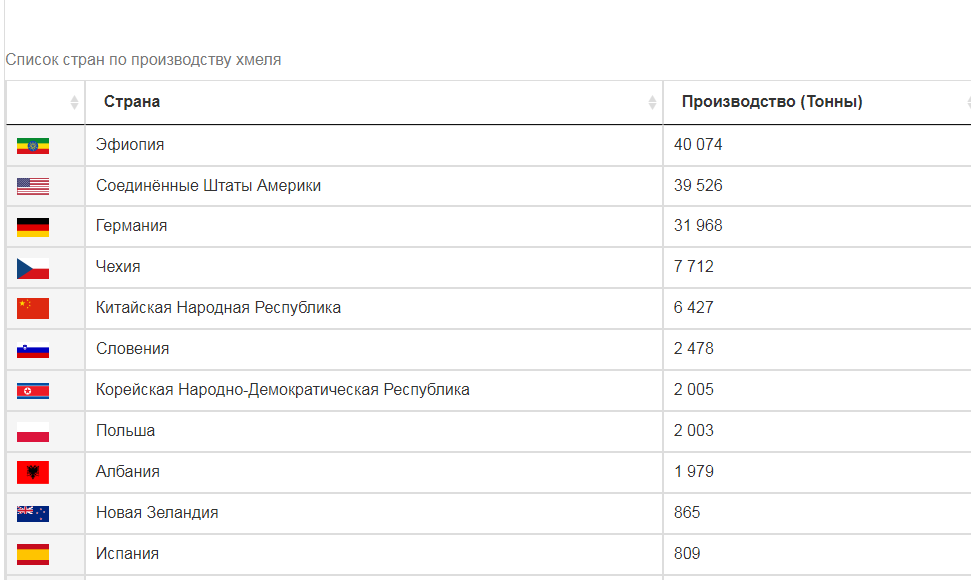Viewport: 971px width, 580px height.
Task: Click the Ethiopia flag icon
Action: [33, 145]
